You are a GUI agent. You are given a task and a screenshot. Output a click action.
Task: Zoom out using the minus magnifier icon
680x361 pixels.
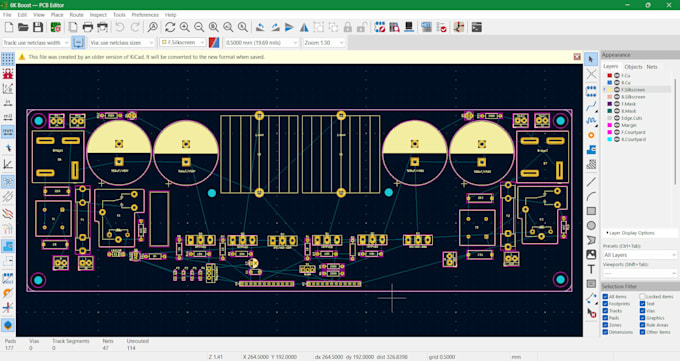[x=199, y=27]
